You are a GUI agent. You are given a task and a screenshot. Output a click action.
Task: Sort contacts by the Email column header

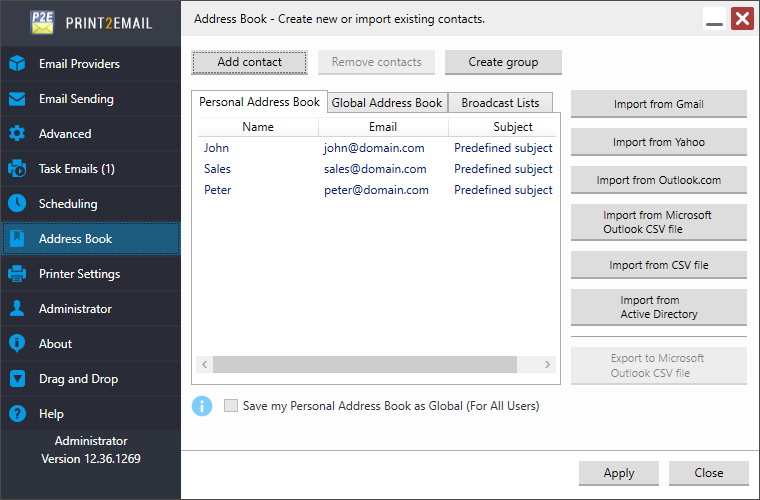click(x=383, y=127)
